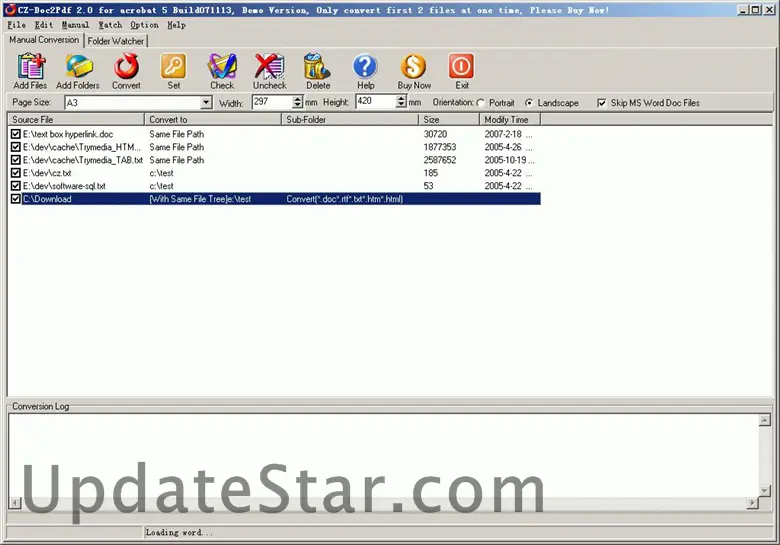
Task: Click the [With Same File Tree]e:\test cell
Action: click(x=200, y=199)
